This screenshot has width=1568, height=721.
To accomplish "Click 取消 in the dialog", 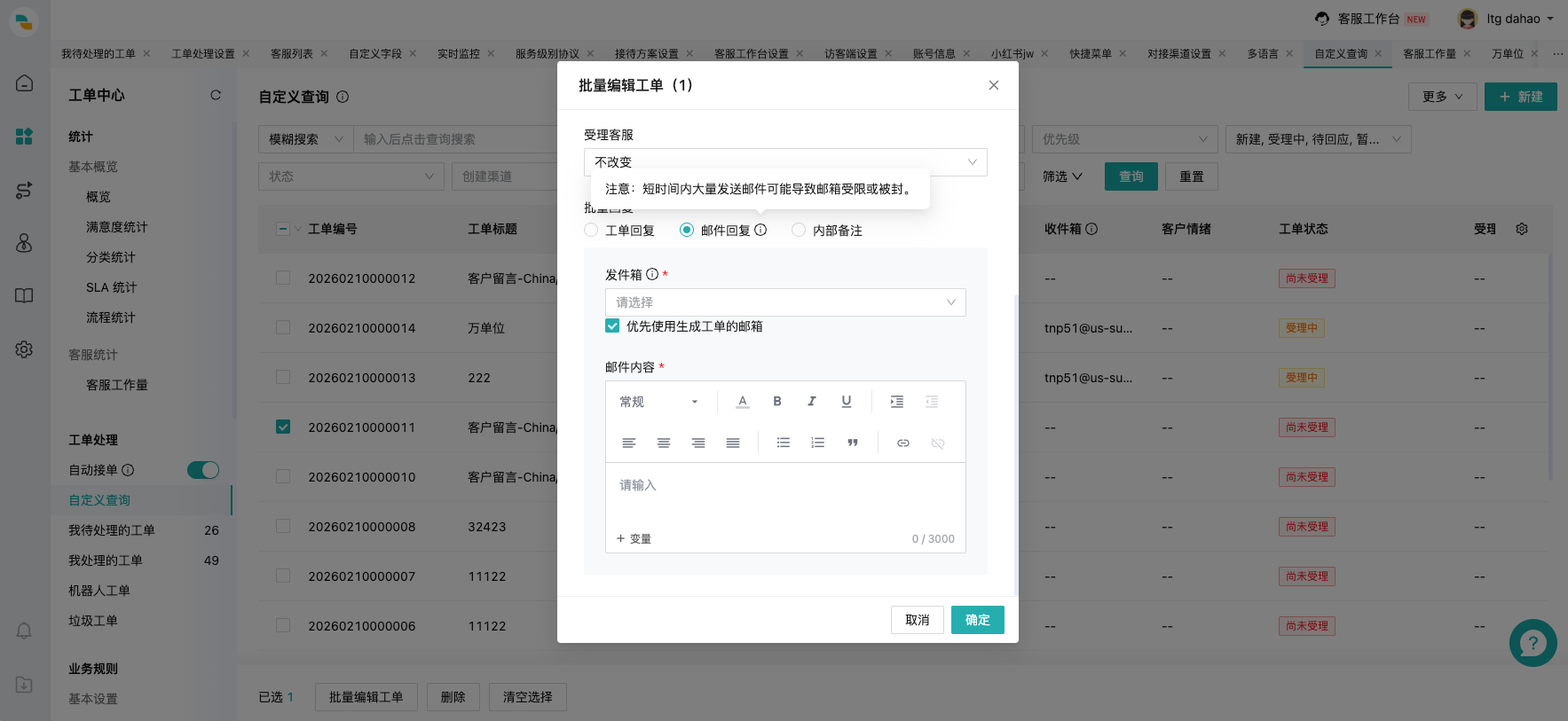I will coord(918,620).
